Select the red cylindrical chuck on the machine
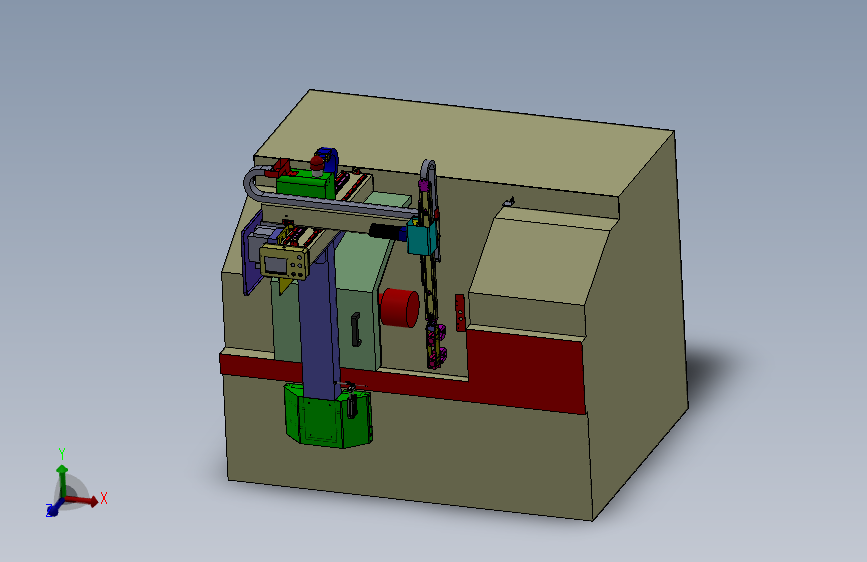Screen dimensions: 867x562 click(399, 307)
